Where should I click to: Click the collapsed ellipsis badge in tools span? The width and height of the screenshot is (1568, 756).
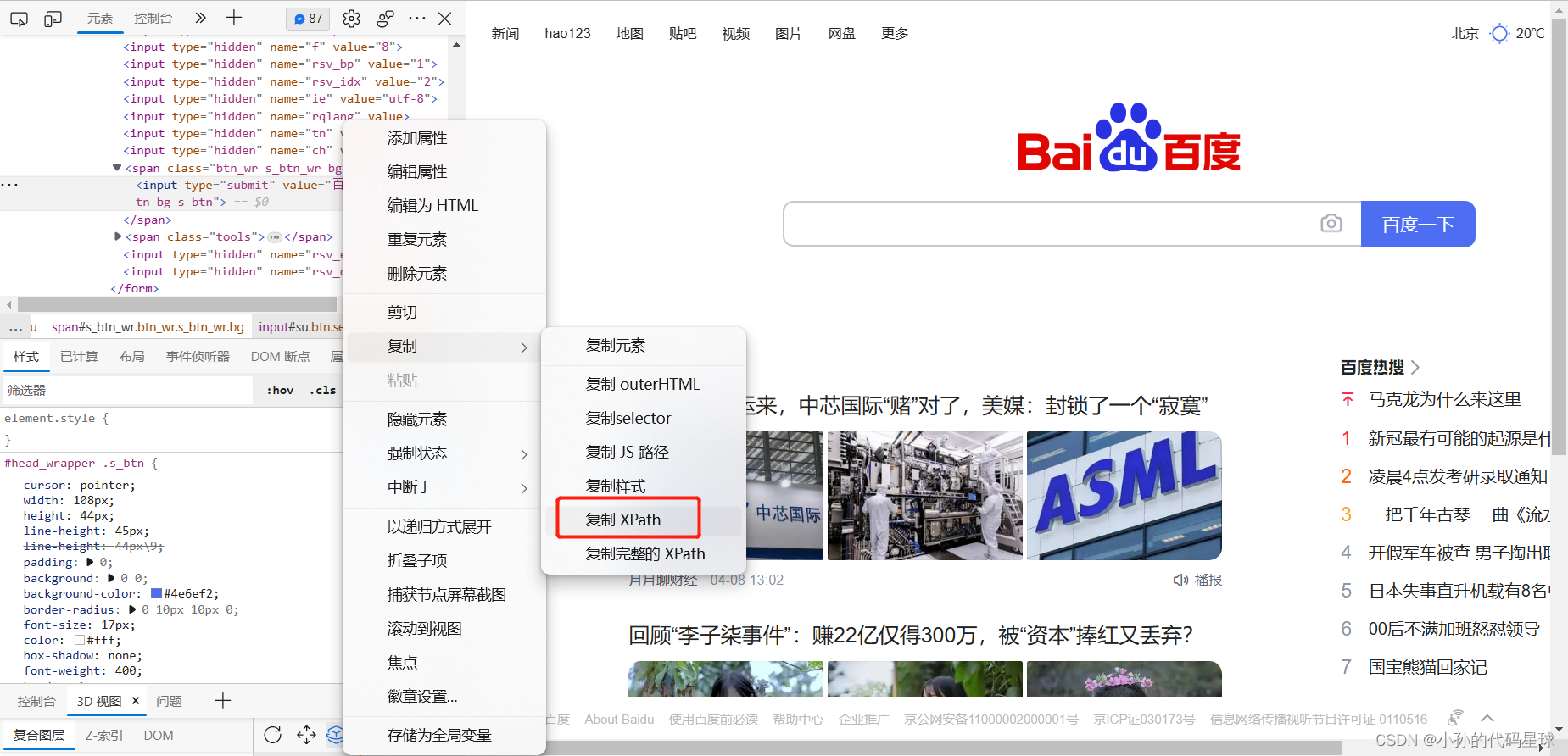[x=274, y=237]
